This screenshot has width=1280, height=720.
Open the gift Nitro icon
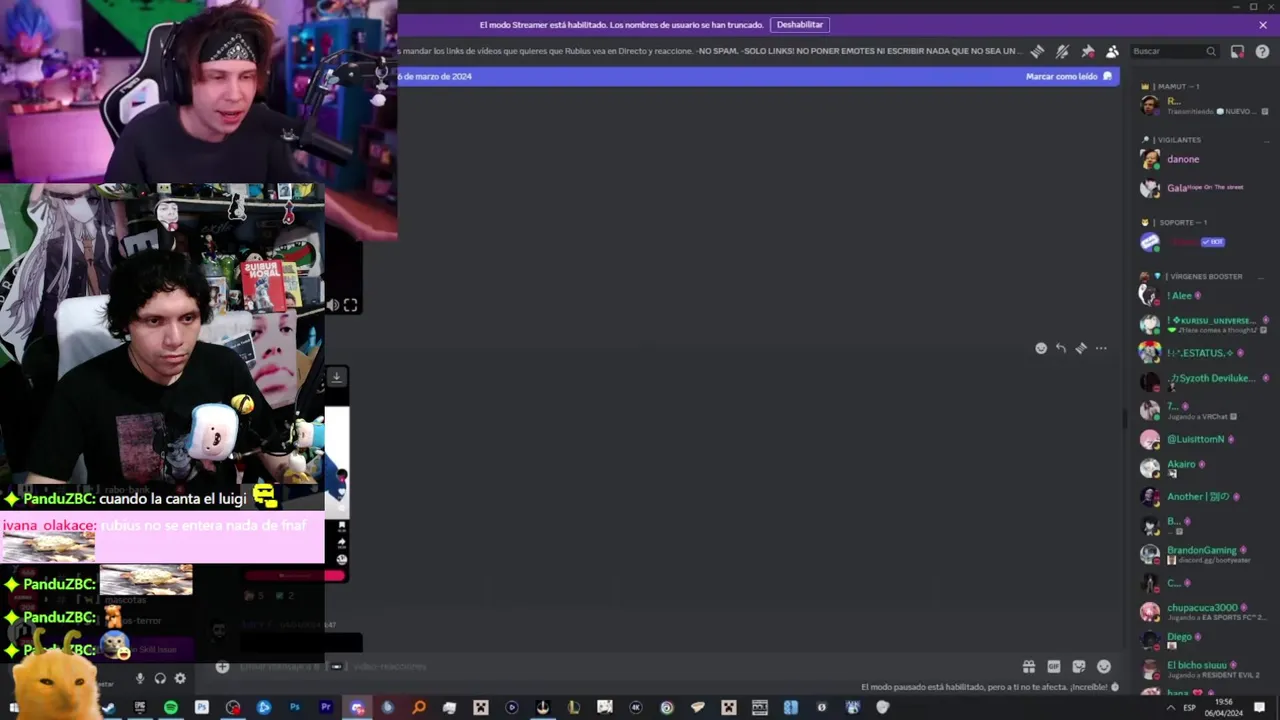point(1028,667)
